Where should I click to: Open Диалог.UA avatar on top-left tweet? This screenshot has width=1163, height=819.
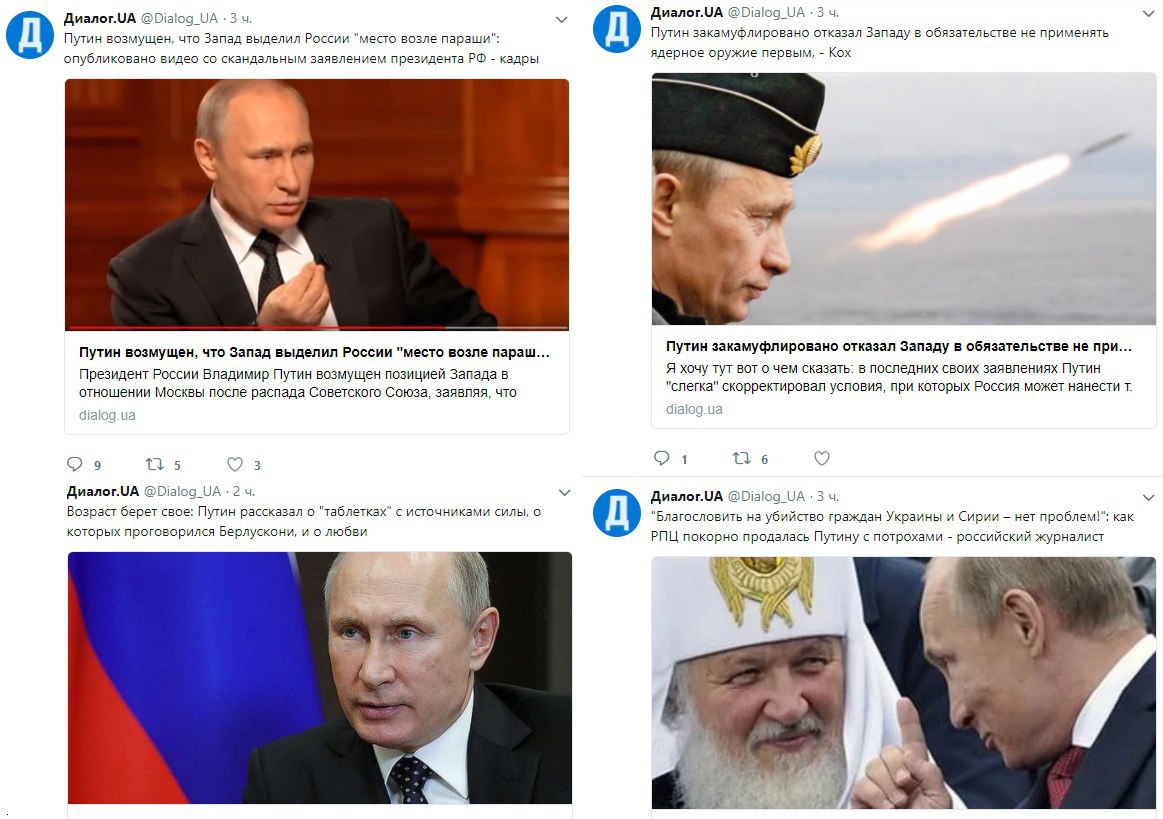[30, 34]
